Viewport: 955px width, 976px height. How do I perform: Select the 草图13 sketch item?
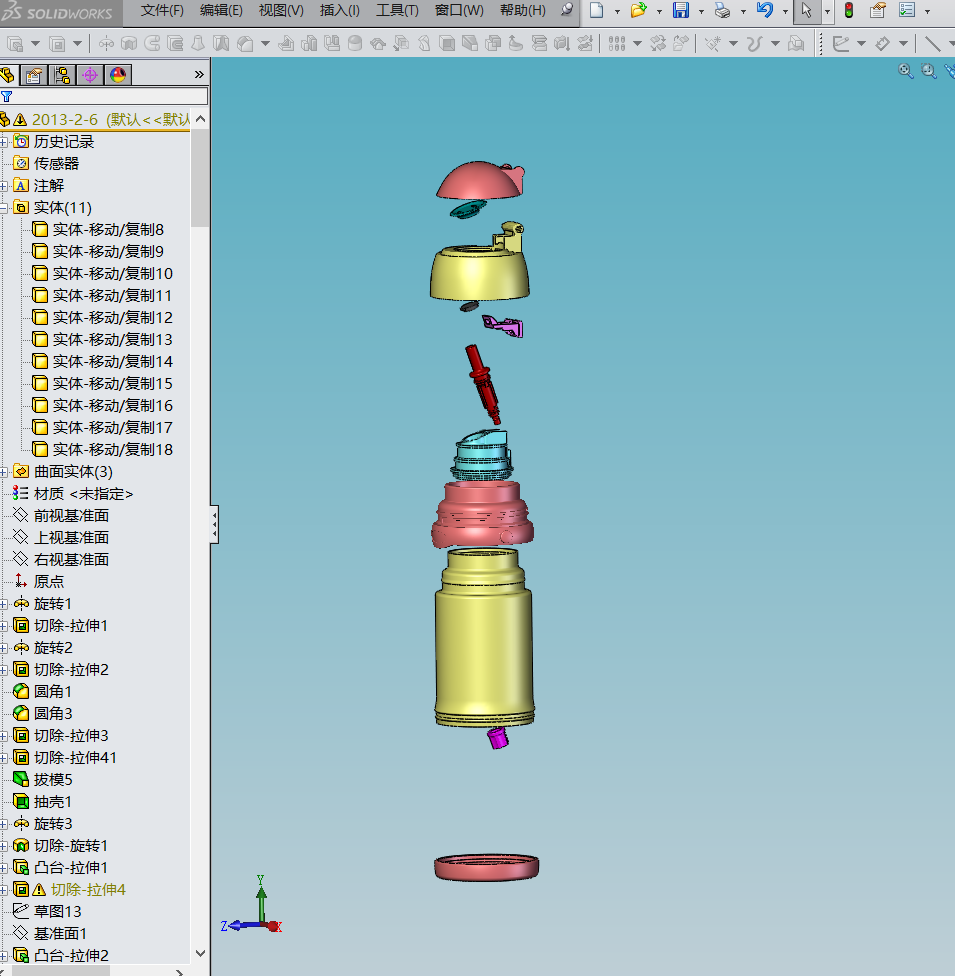point(57,911)
